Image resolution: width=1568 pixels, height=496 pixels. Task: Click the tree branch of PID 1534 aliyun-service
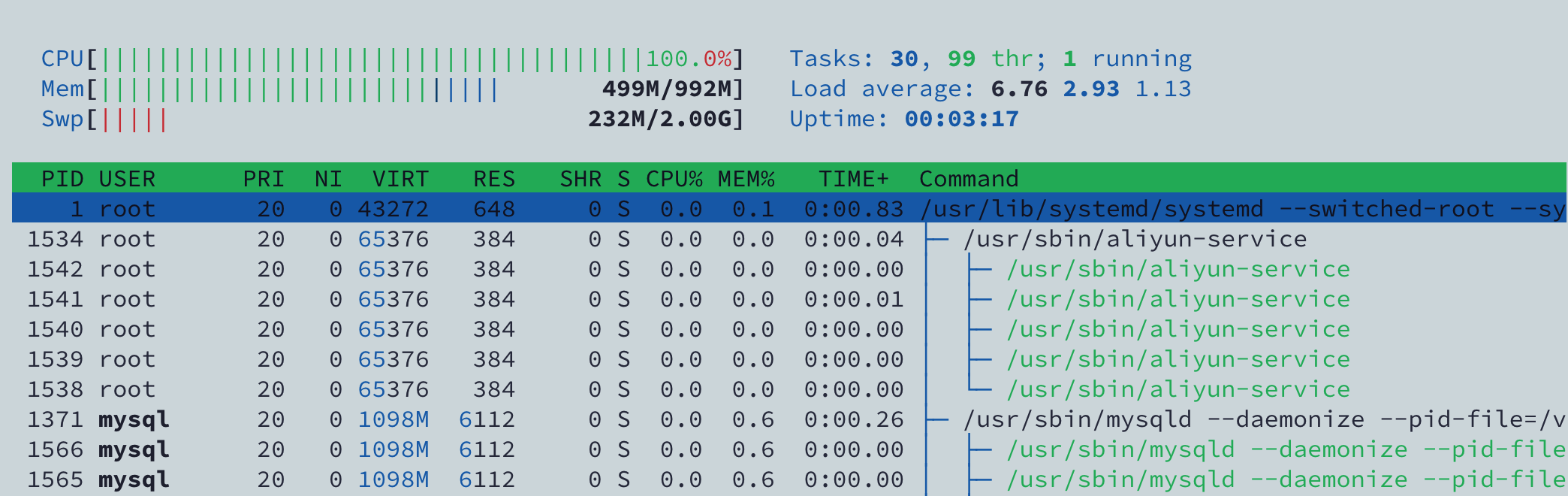[x=938, y=239]
